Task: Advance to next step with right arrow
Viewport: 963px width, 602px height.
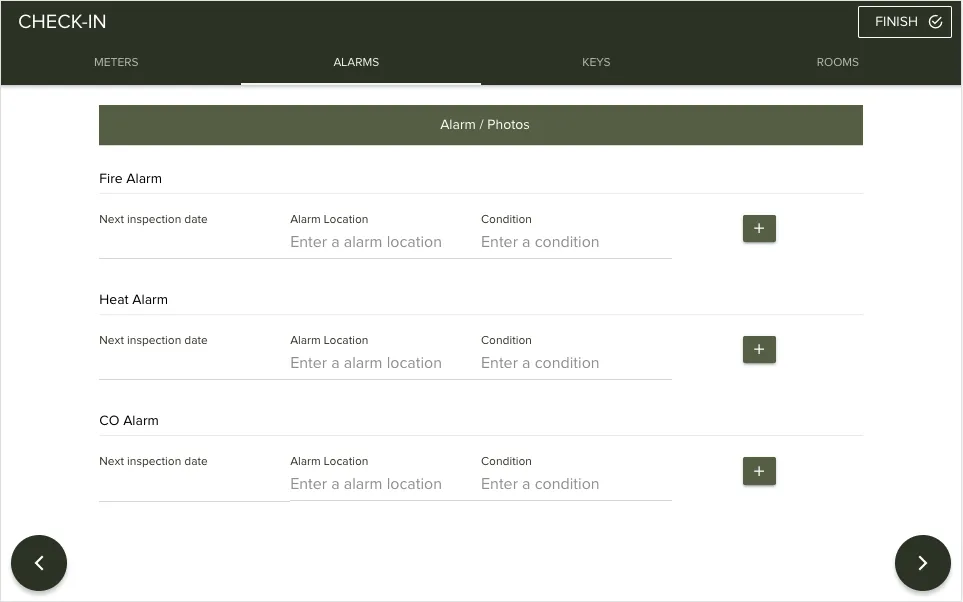Action: 922,563
